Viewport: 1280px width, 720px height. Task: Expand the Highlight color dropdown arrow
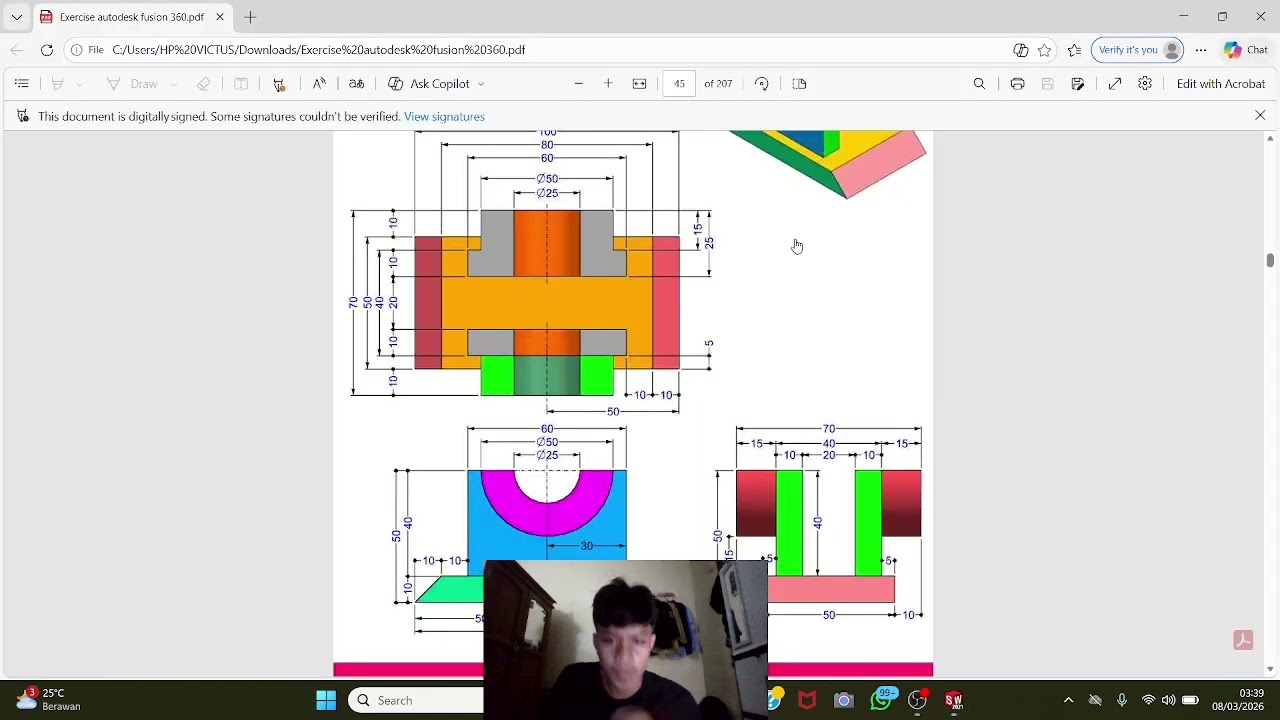[x=80, y=84]
